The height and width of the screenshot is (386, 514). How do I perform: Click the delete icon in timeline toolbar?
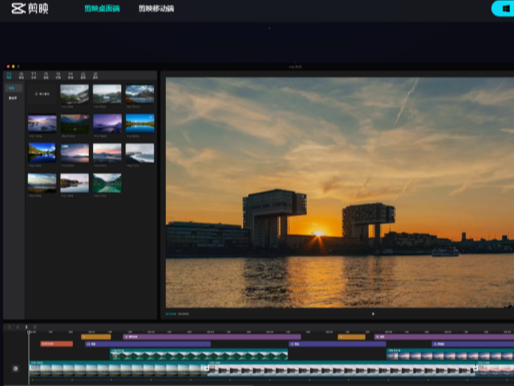35,327
